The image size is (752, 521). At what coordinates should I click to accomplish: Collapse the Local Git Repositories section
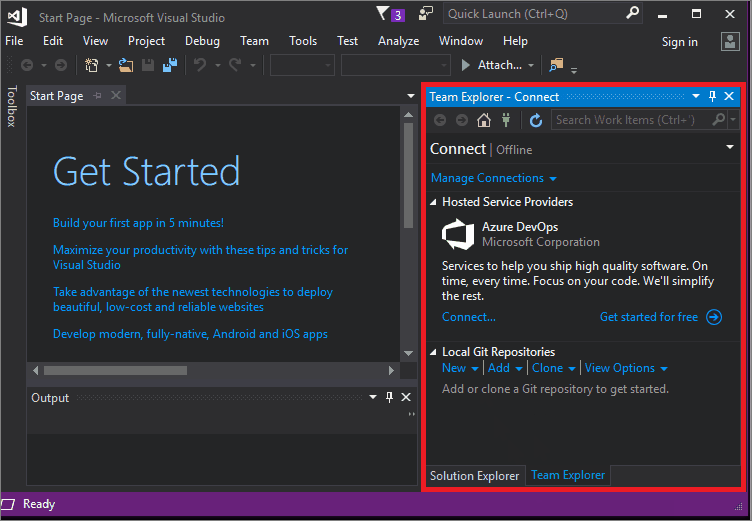[x=433, y=352]
